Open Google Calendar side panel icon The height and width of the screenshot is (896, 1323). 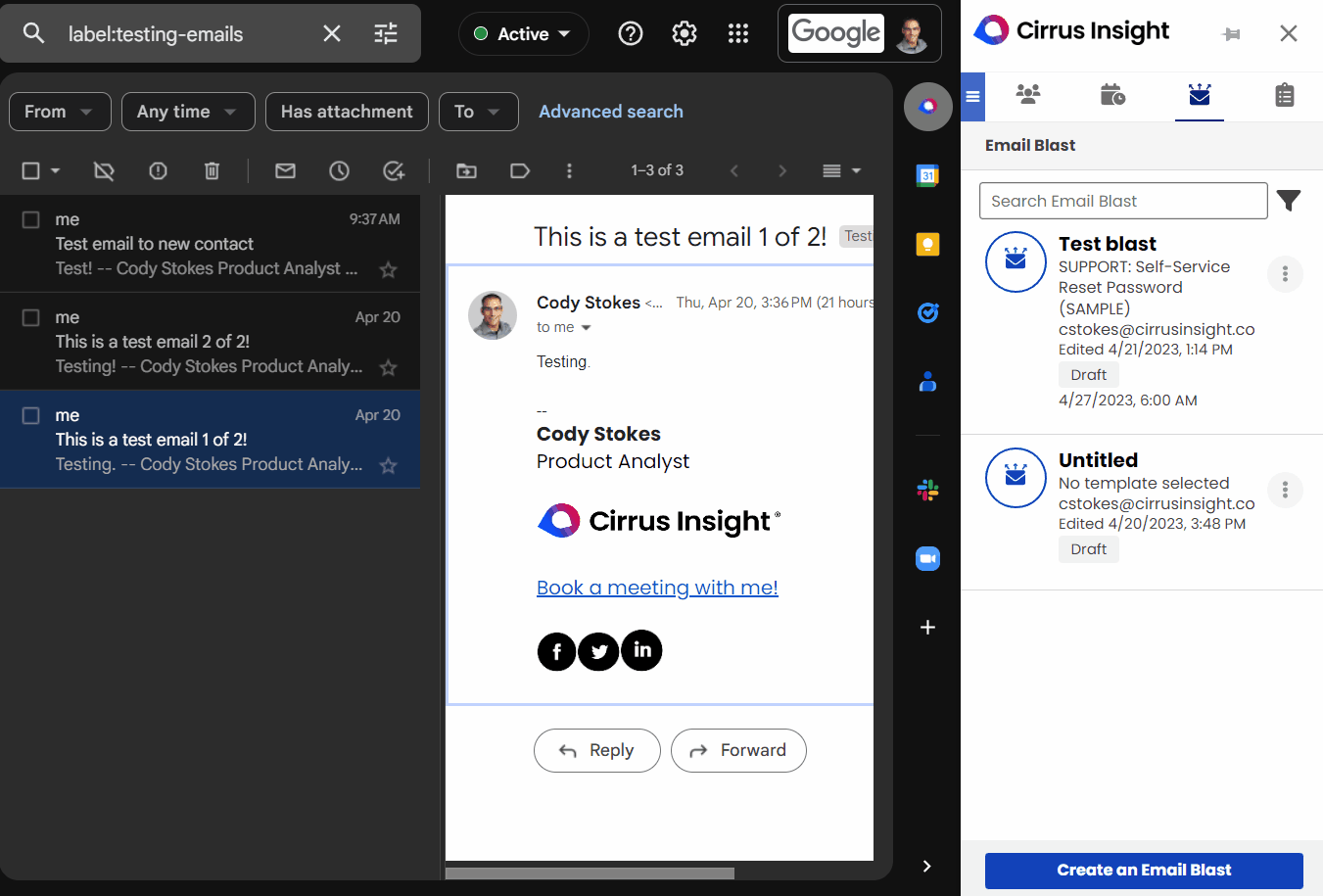click(x=928, y=176)
